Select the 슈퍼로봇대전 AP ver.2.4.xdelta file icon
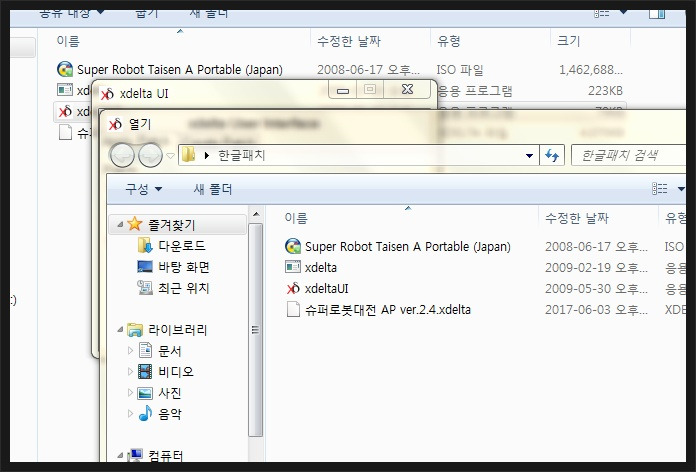The width and height of the screenshot is (696, 472). pyautogui.click(x=293, y=309)
